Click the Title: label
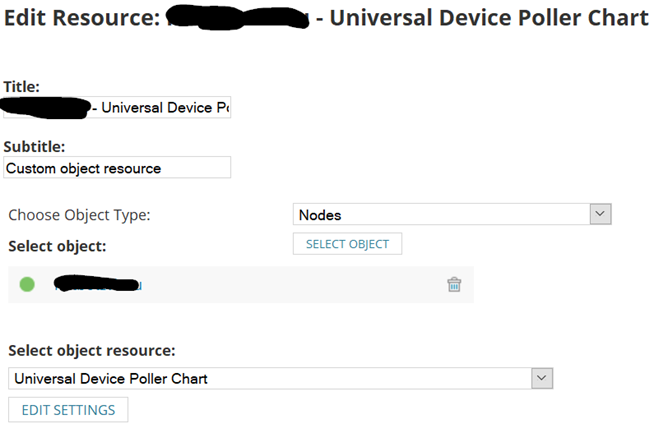Viewport: 668px width, 433px height. pyautogui.click(x=22, y=87)
